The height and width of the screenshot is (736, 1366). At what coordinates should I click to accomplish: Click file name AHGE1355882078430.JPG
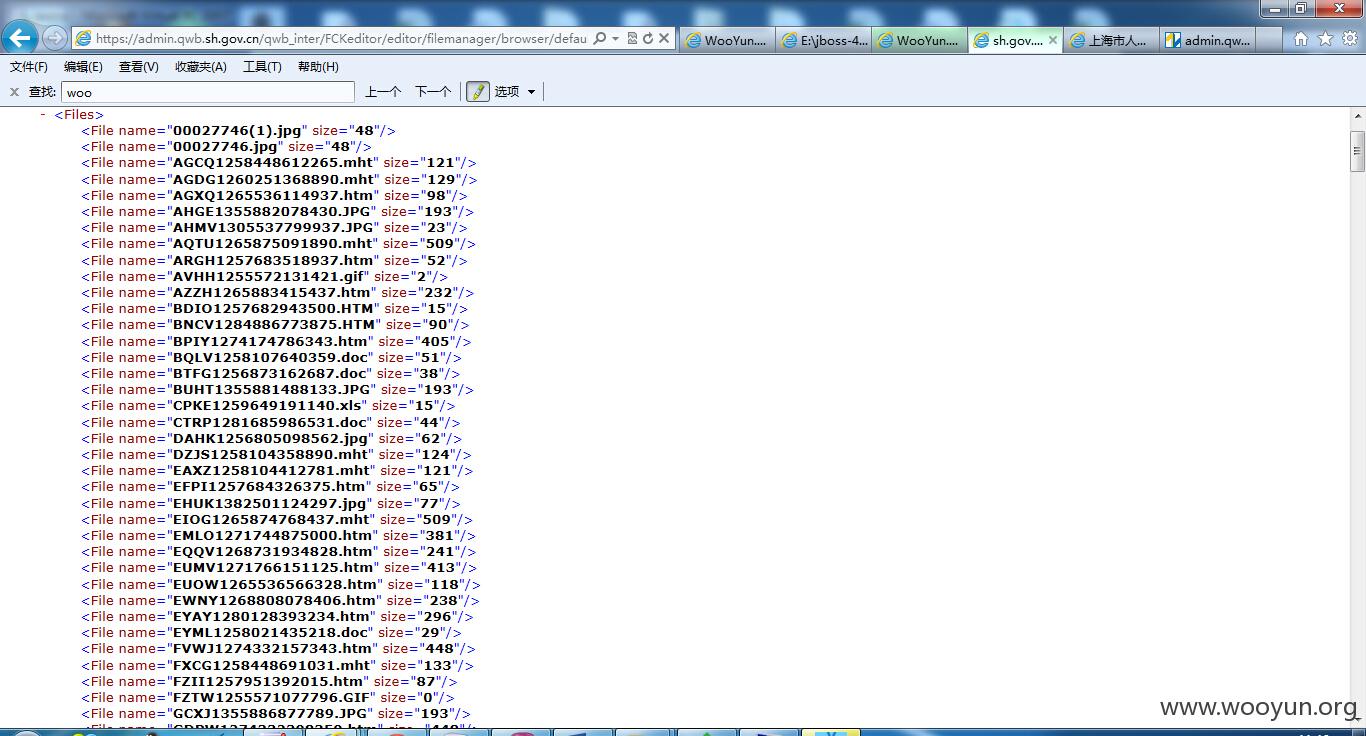(272, 212)
